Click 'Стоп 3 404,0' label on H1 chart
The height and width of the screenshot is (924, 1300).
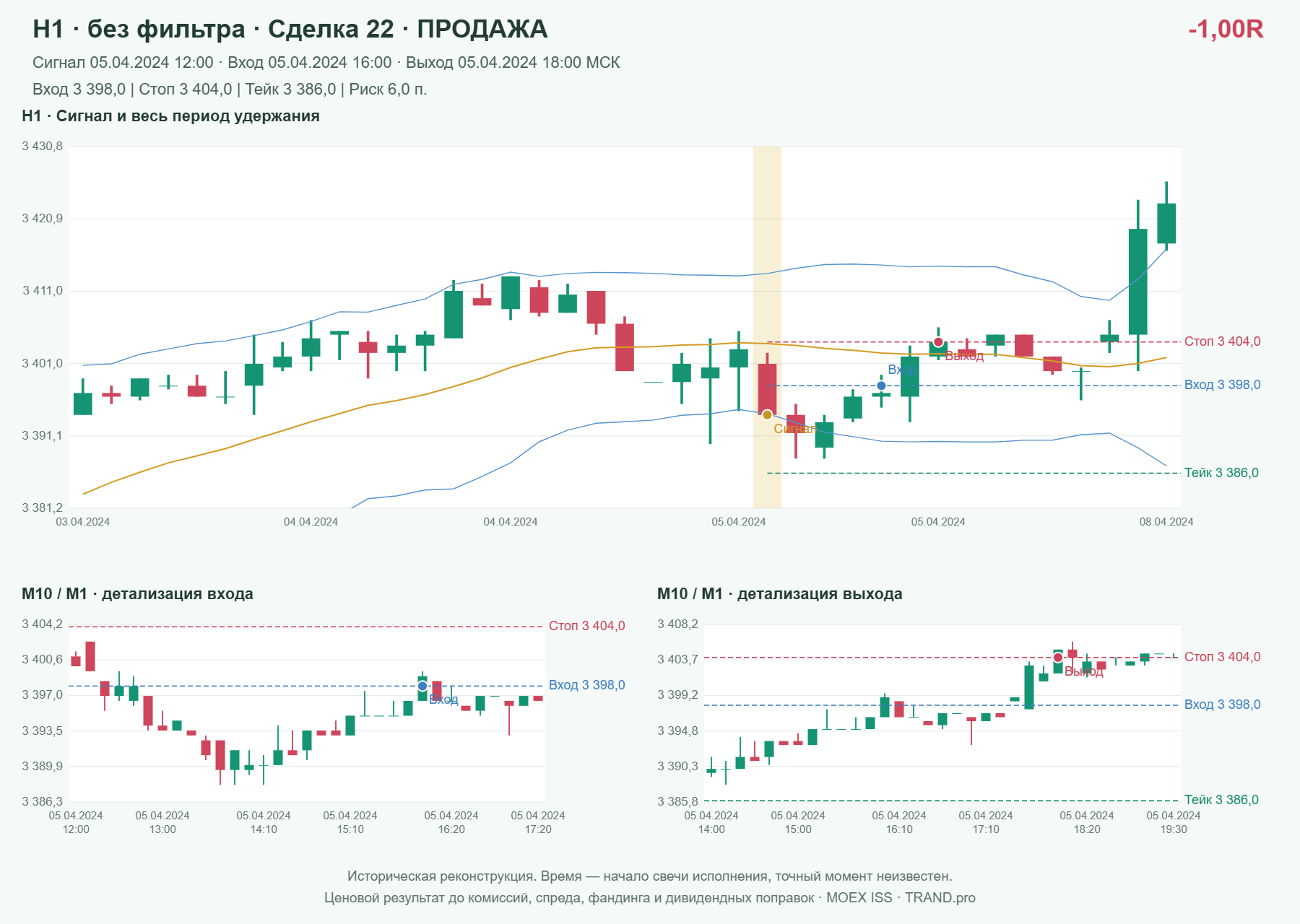click(1223, 341)
